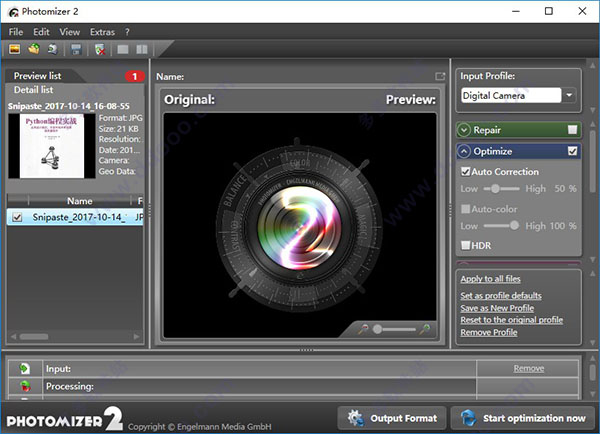Click the fullscreen icon beside Name field

(x=440, y=77)
